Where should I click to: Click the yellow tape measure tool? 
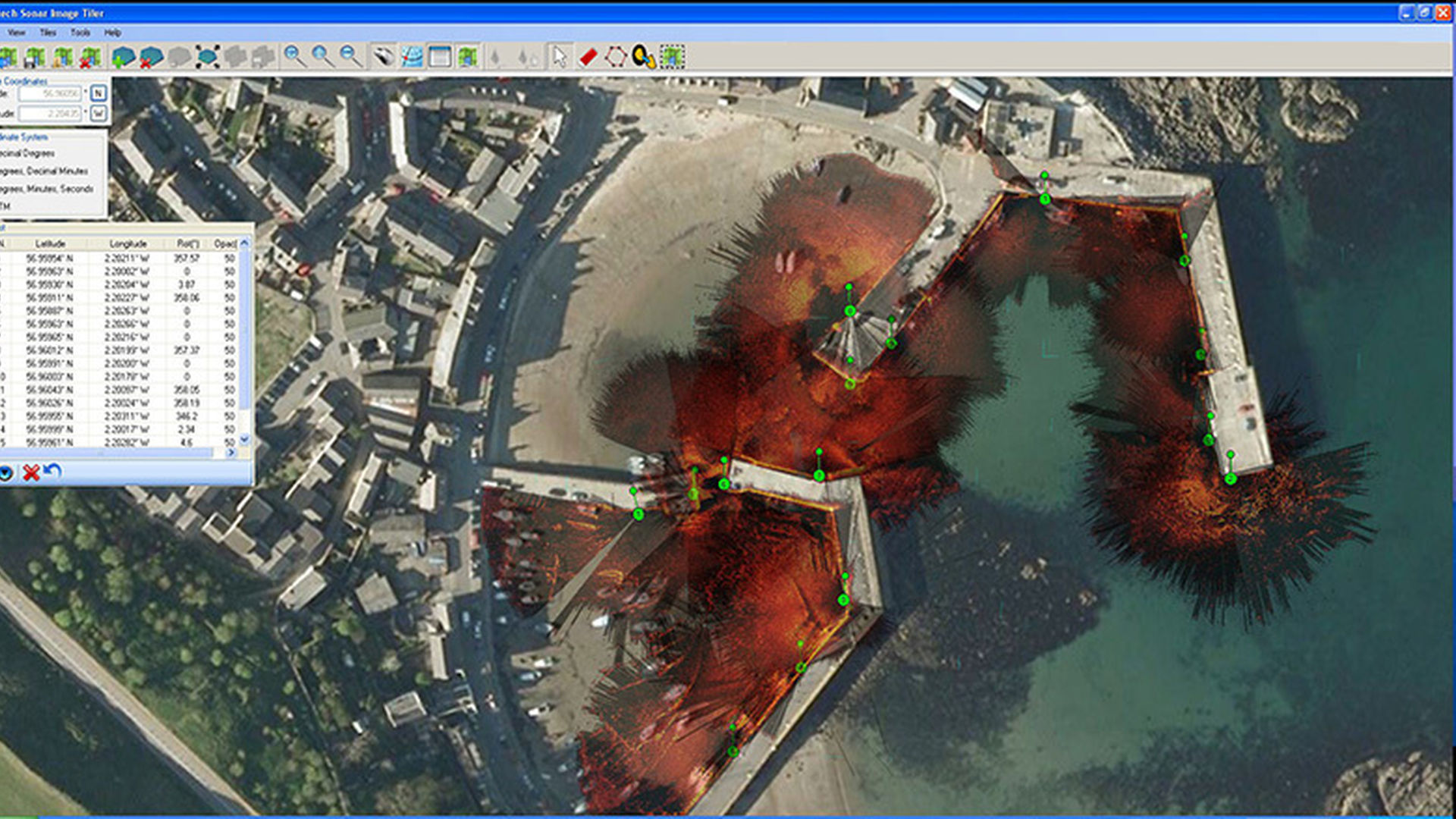click(x=643, y=57)
